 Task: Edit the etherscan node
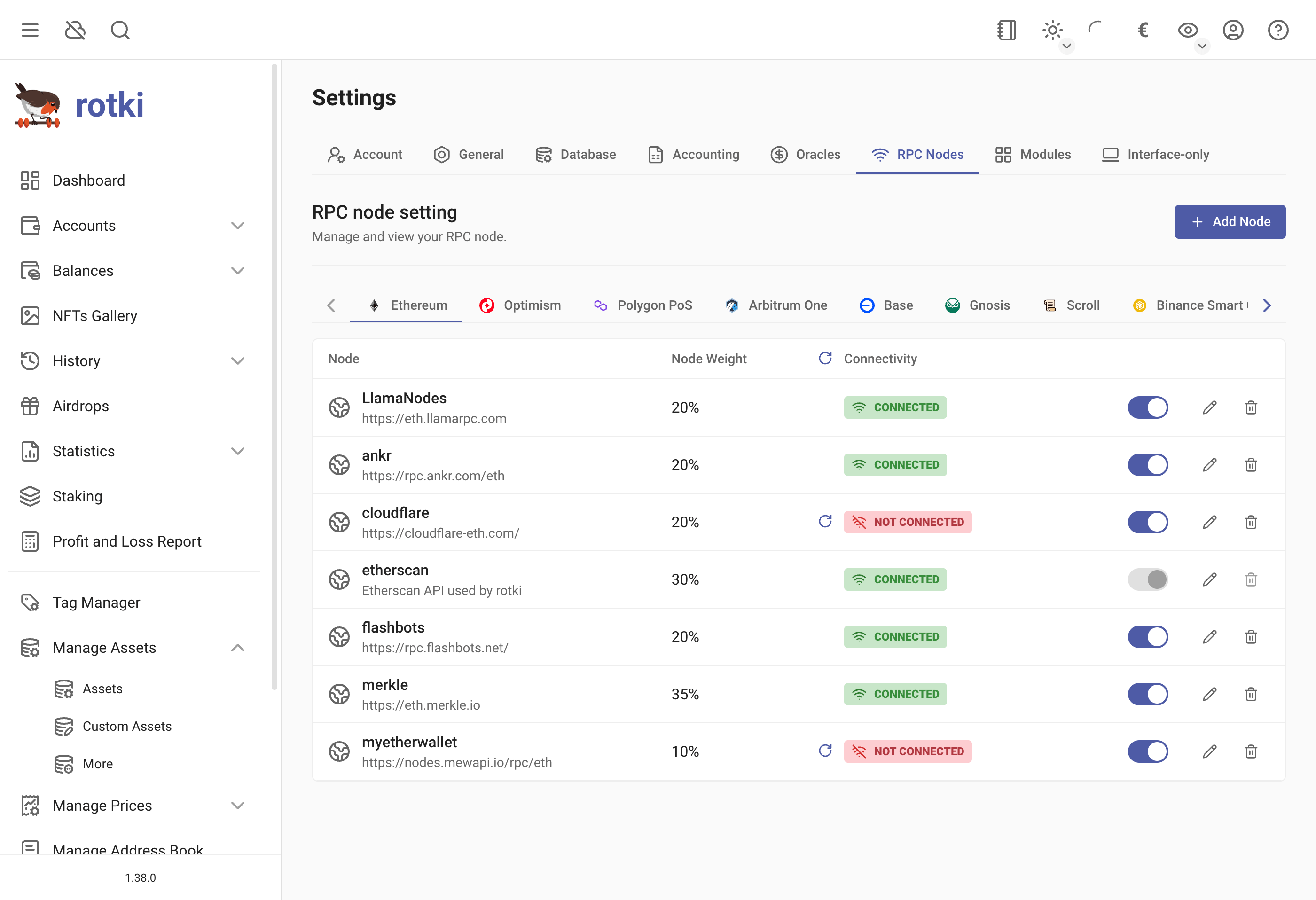1209,579
